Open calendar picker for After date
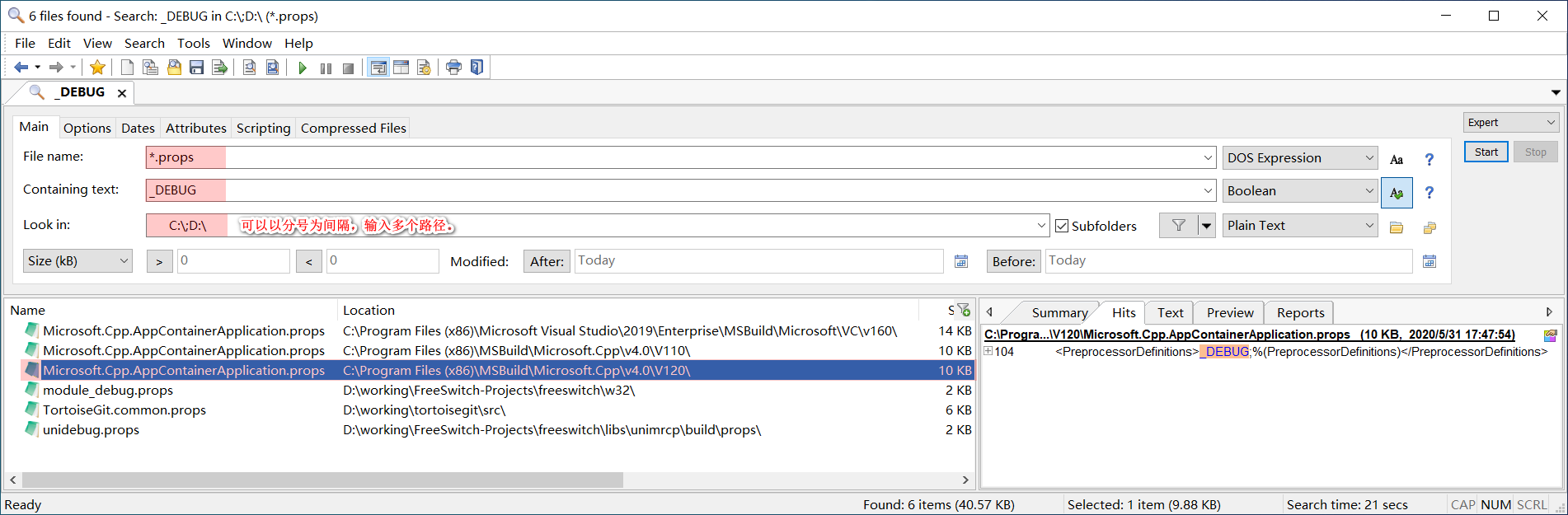The width and height of the screenshot is (1568, 515). tap(961, 261)
